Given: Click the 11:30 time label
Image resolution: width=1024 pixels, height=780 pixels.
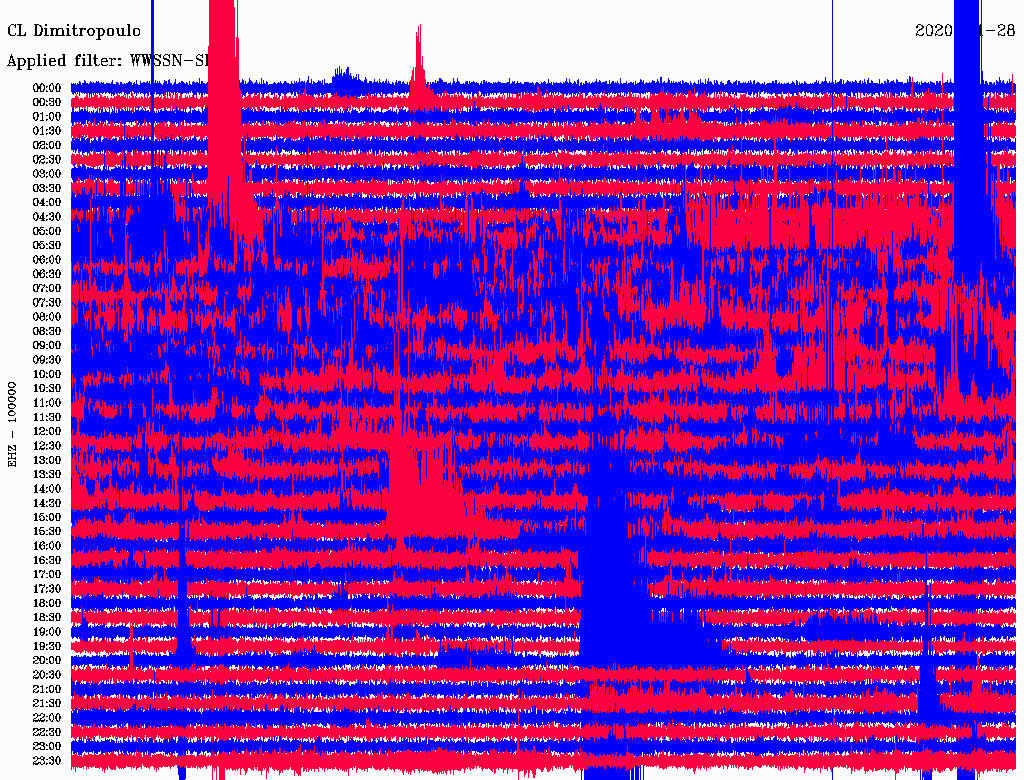Looking at the screenshot, I should click(47, 417).
